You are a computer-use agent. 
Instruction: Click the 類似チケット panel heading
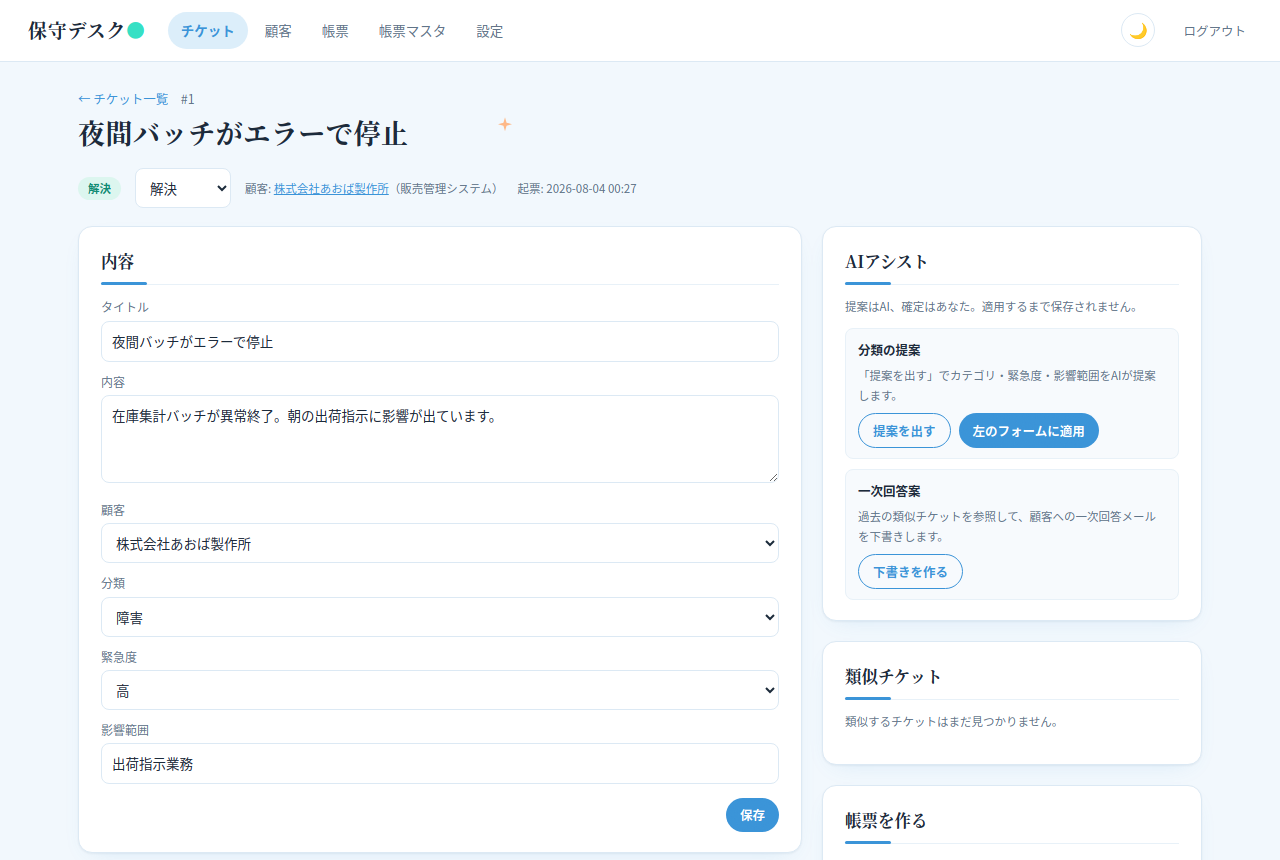[x=894, y=676]
